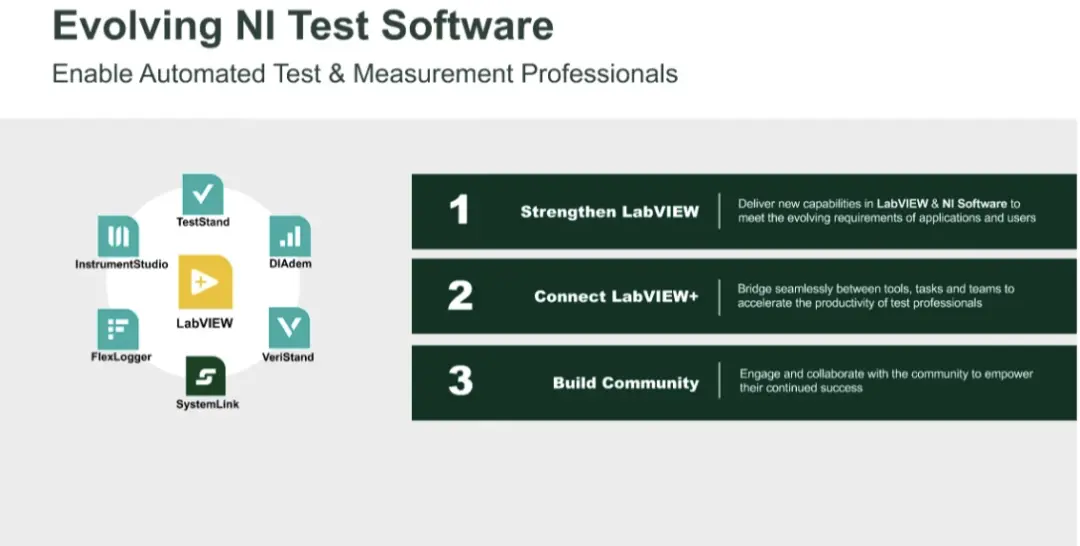Click the TestStand checkmark icon
The image size is (1080, 546).
(202, 194)
